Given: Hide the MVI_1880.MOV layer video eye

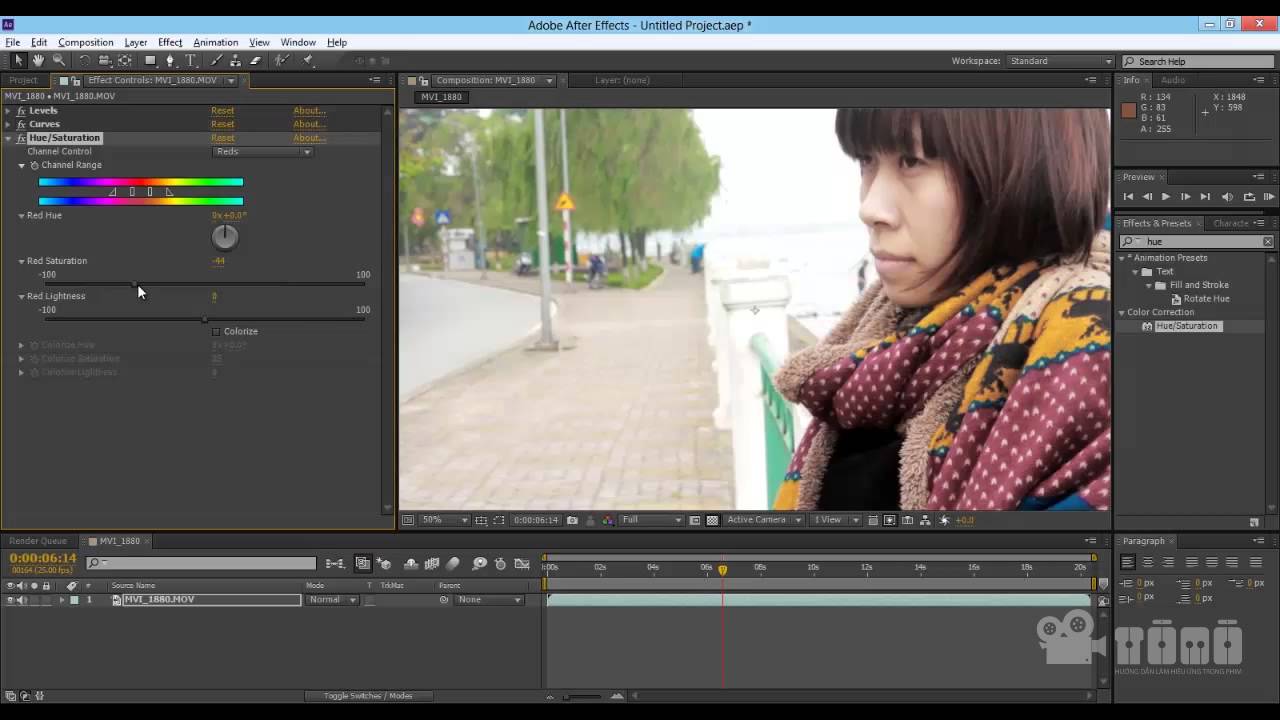Looking at the screenshot, I should tap(10, 600).
